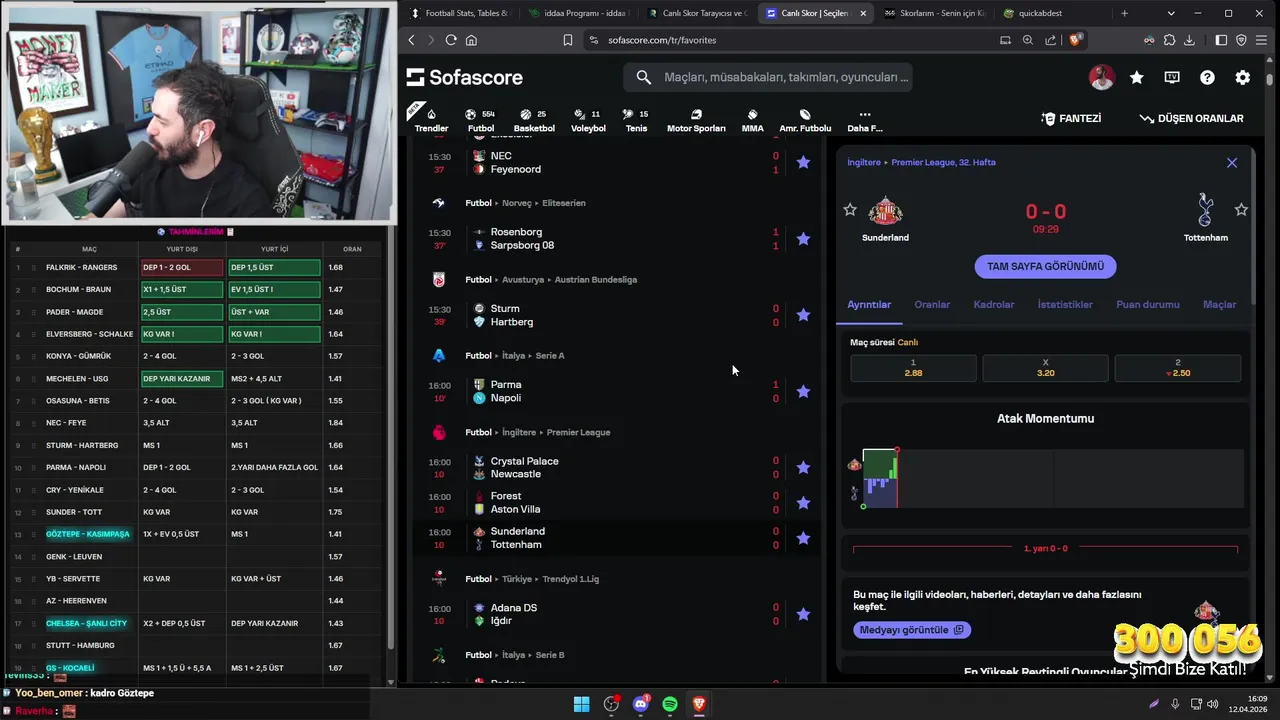Open Discord from taskbar

[x=641, y=704]
